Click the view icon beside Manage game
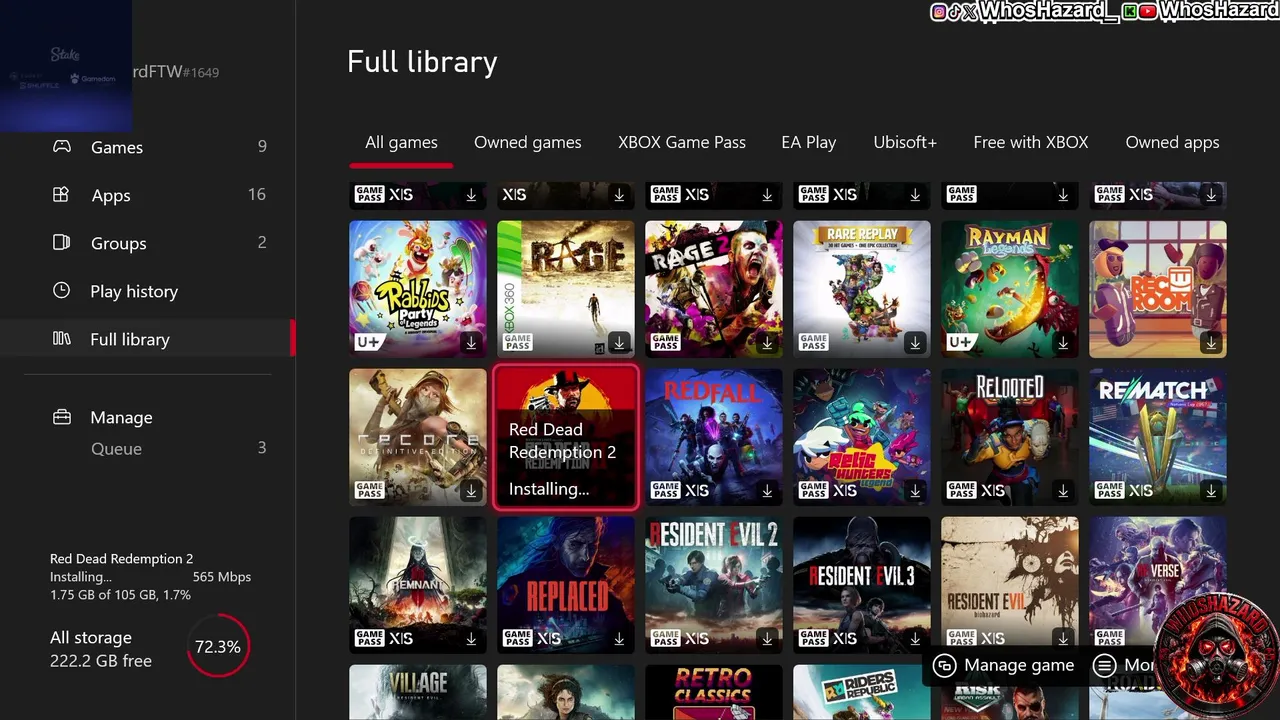Viewport: 1280px width, 720px height. tap(944, 666)
